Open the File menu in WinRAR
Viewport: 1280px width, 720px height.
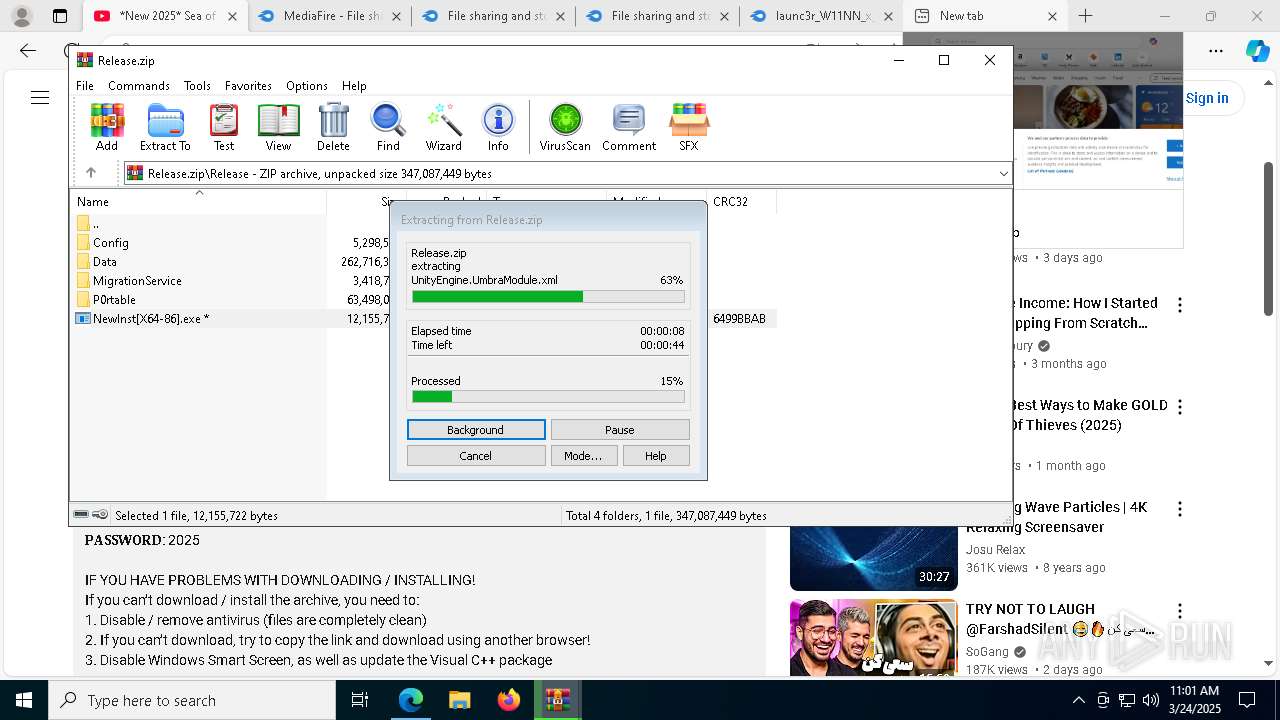[85, 86]
